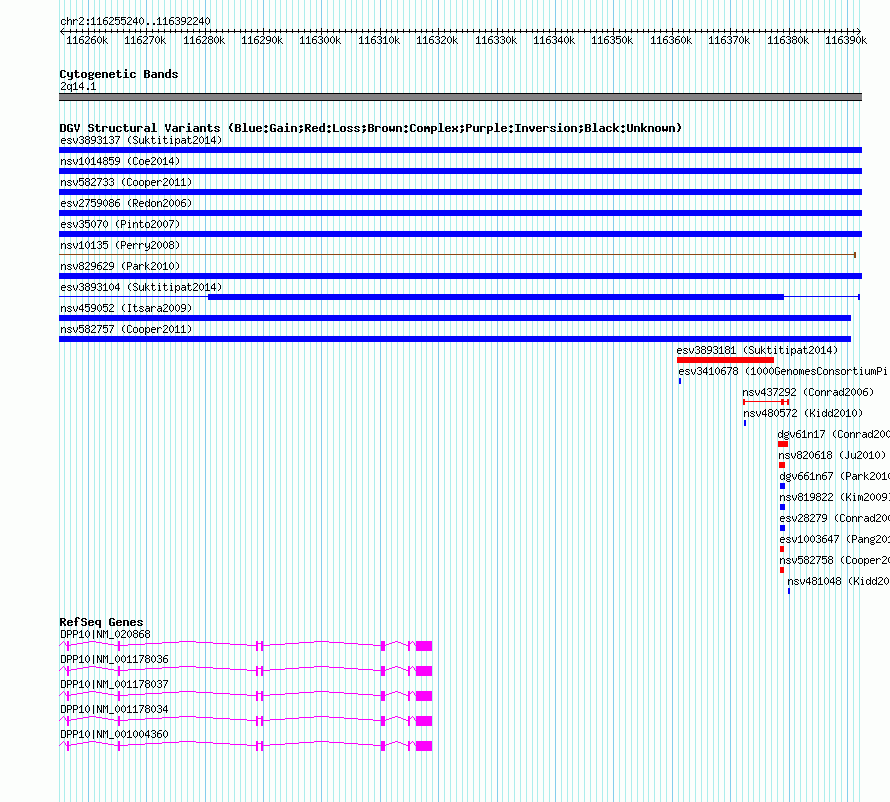Click the 116350k ruler position

(x=612, y=40)
